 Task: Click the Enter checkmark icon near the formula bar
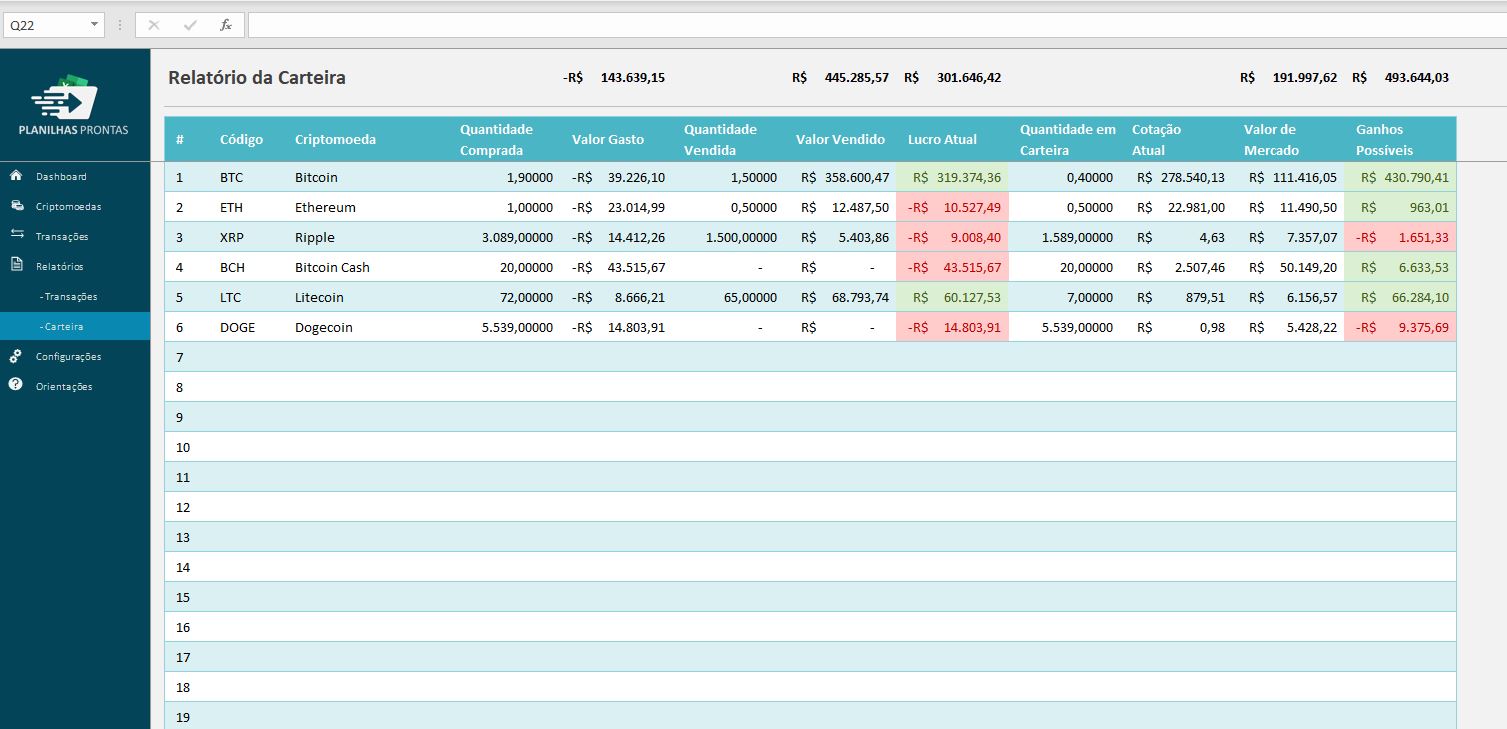coord(190,24)
